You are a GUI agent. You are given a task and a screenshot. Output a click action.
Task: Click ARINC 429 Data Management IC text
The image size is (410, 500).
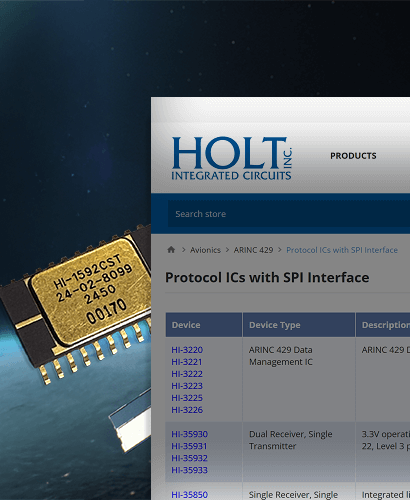[281, 356]
